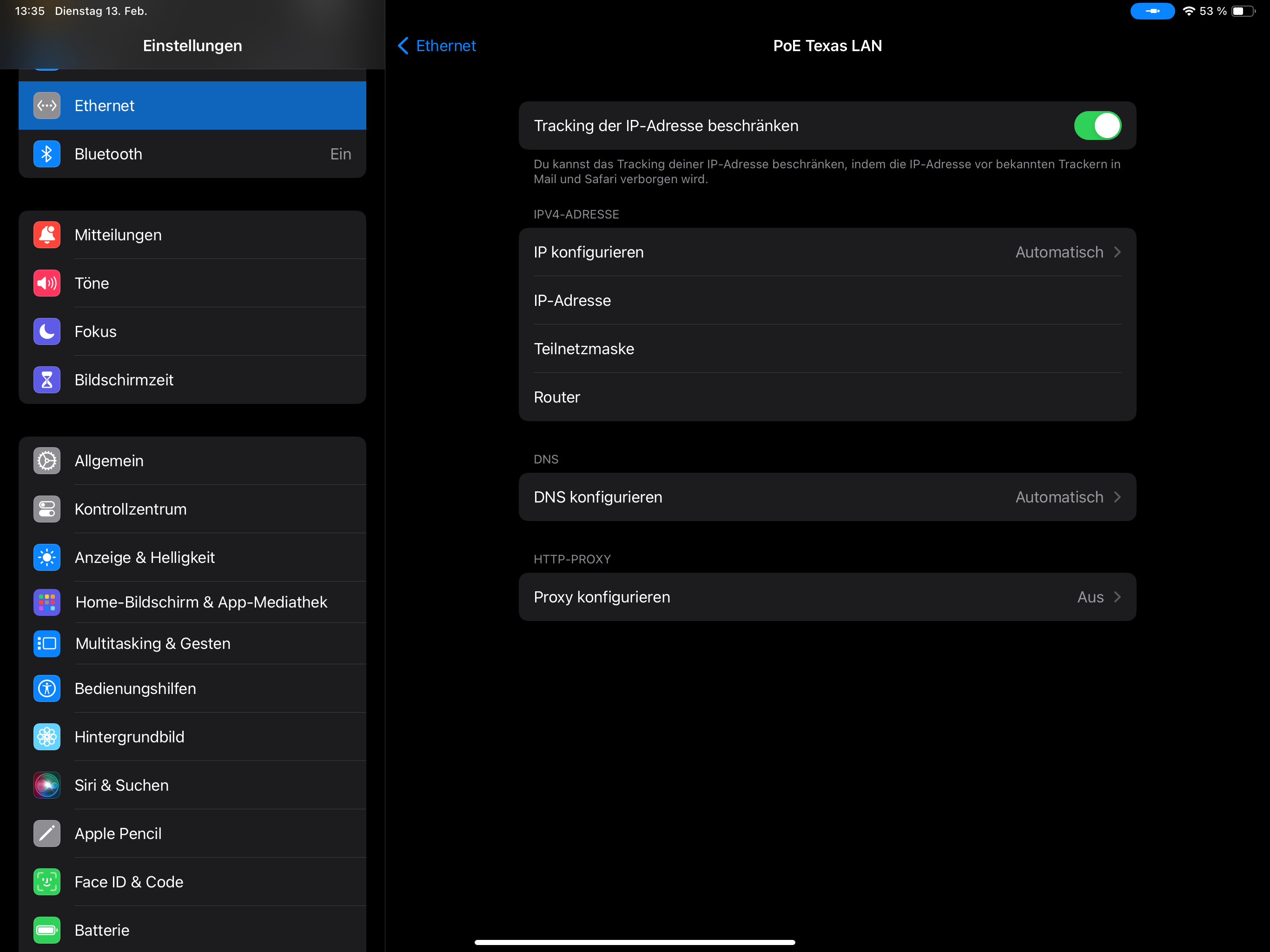Click the Face ID & Code icon
This screenshot has height=952, width=1270.
pyautogui.click(x=46, y=881)
